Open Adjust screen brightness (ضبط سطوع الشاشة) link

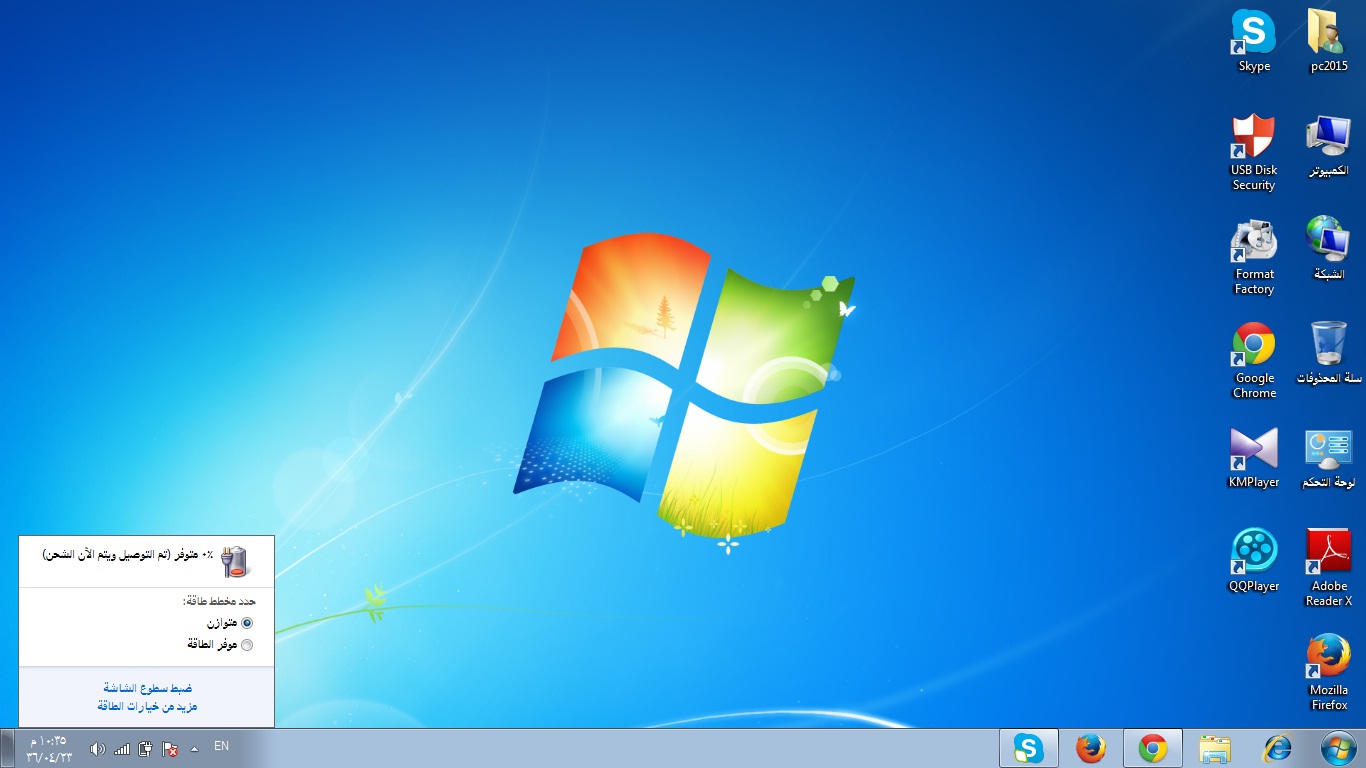pyautogui.click(x=148, y=688)
